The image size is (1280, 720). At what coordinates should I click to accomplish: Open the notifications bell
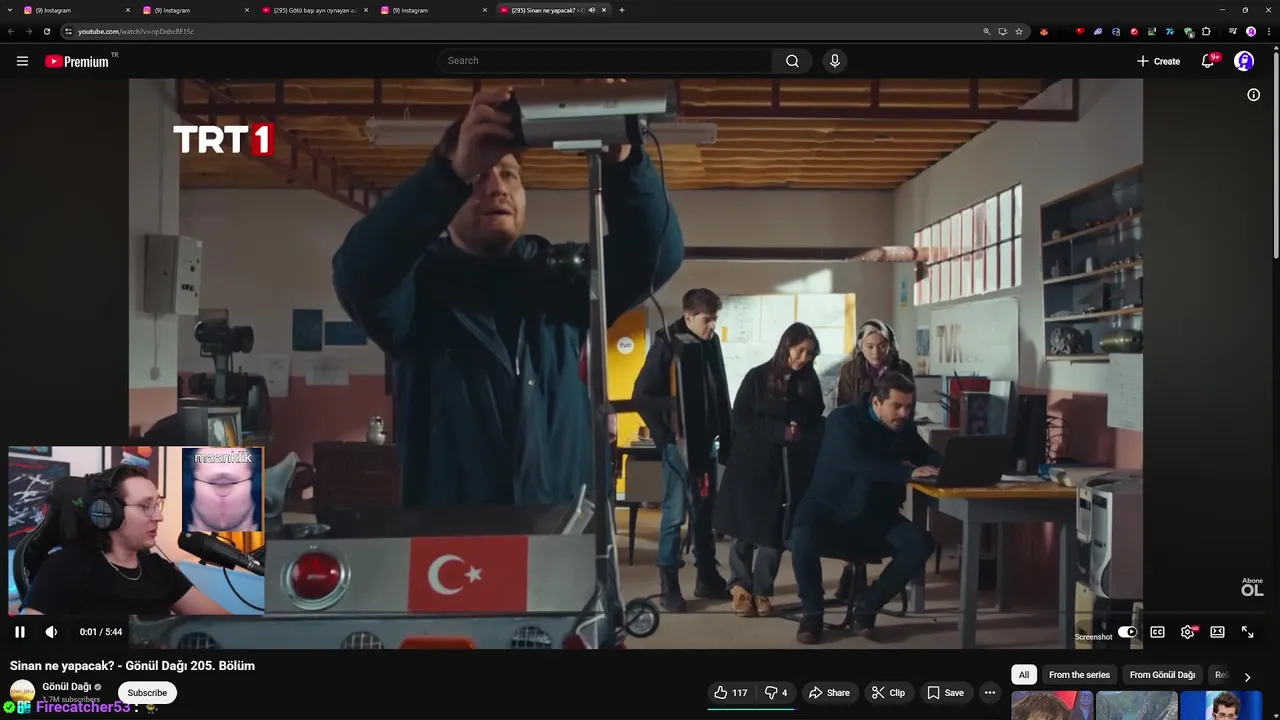click(x=1208, y=61)
